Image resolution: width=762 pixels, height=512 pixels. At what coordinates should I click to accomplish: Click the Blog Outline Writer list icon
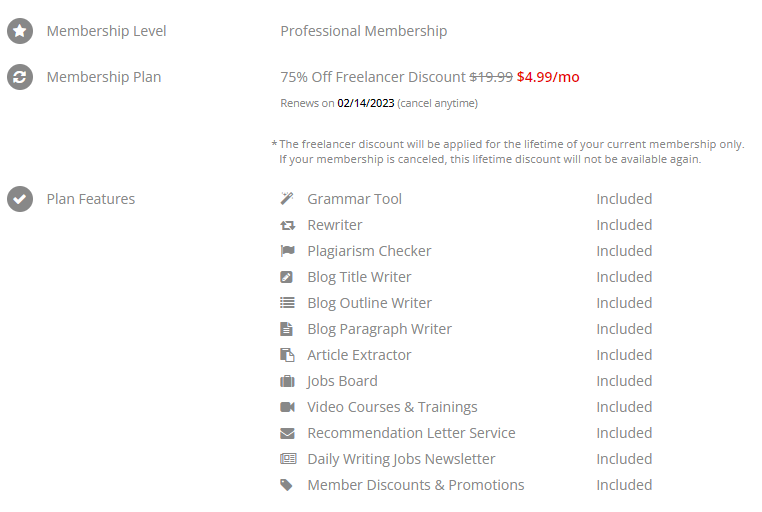tap(287, 303)
